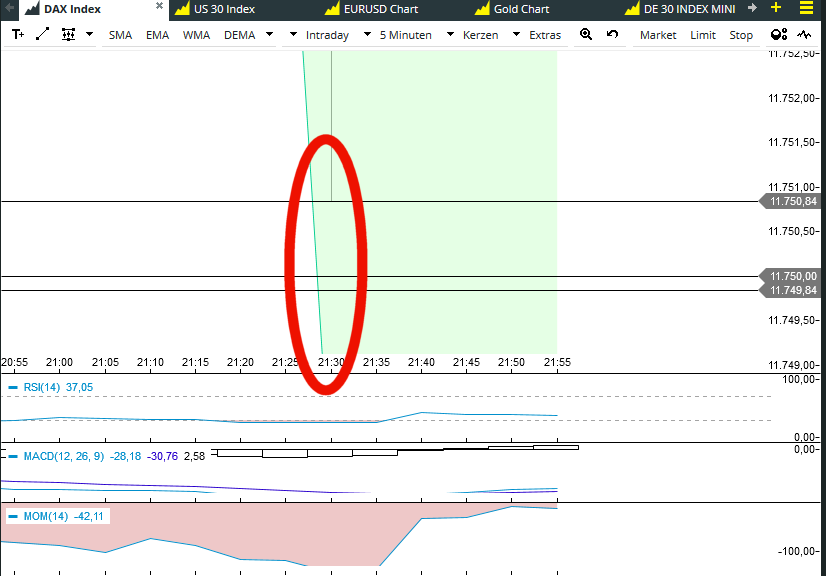Switch to the Gold Chart tab
The width and height of the screenshot is (826, 576).
521,9
